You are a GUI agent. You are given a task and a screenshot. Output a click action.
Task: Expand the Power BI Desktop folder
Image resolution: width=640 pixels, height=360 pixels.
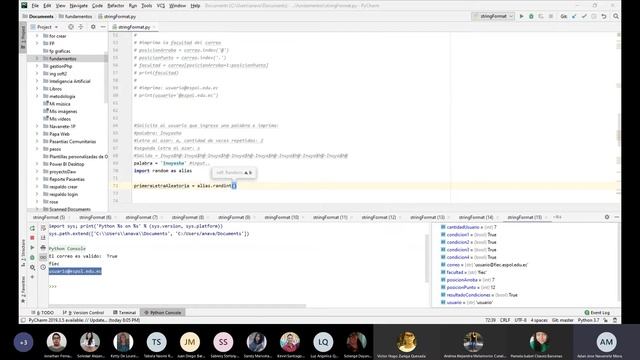point(37,164)
